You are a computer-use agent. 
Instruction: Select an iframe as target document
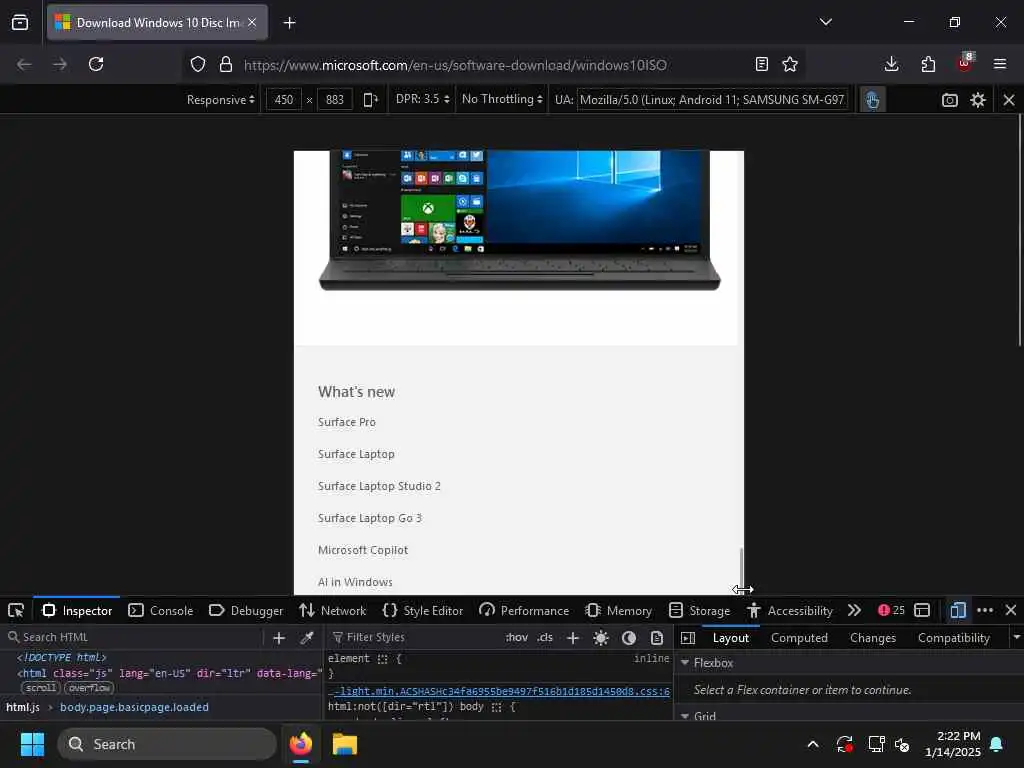[921, 610]
